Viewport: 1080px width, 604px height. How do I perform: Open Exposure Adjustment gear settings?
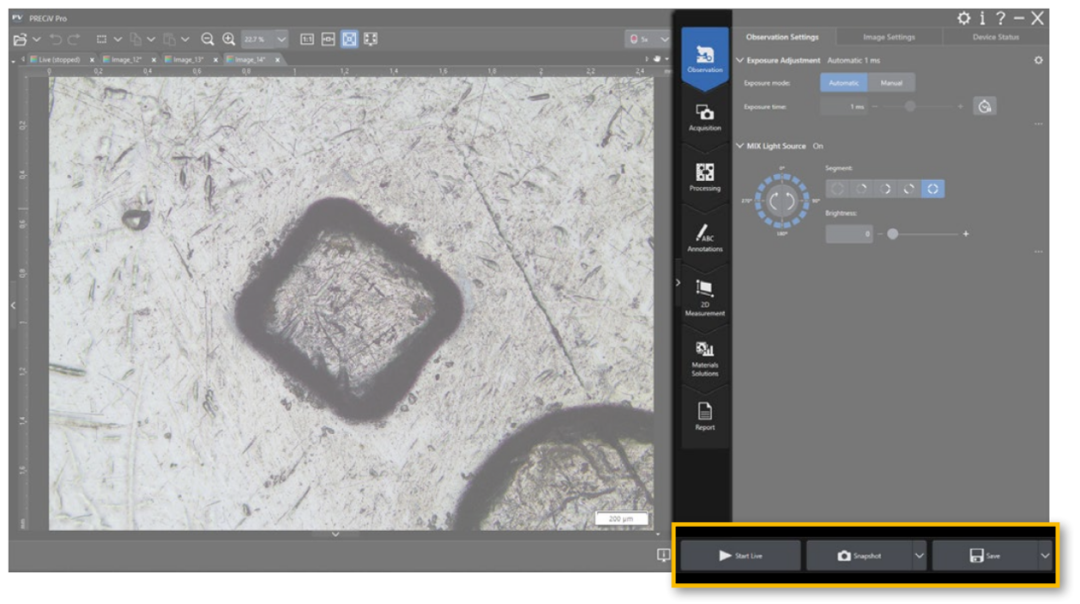[x=1038, y=60]
